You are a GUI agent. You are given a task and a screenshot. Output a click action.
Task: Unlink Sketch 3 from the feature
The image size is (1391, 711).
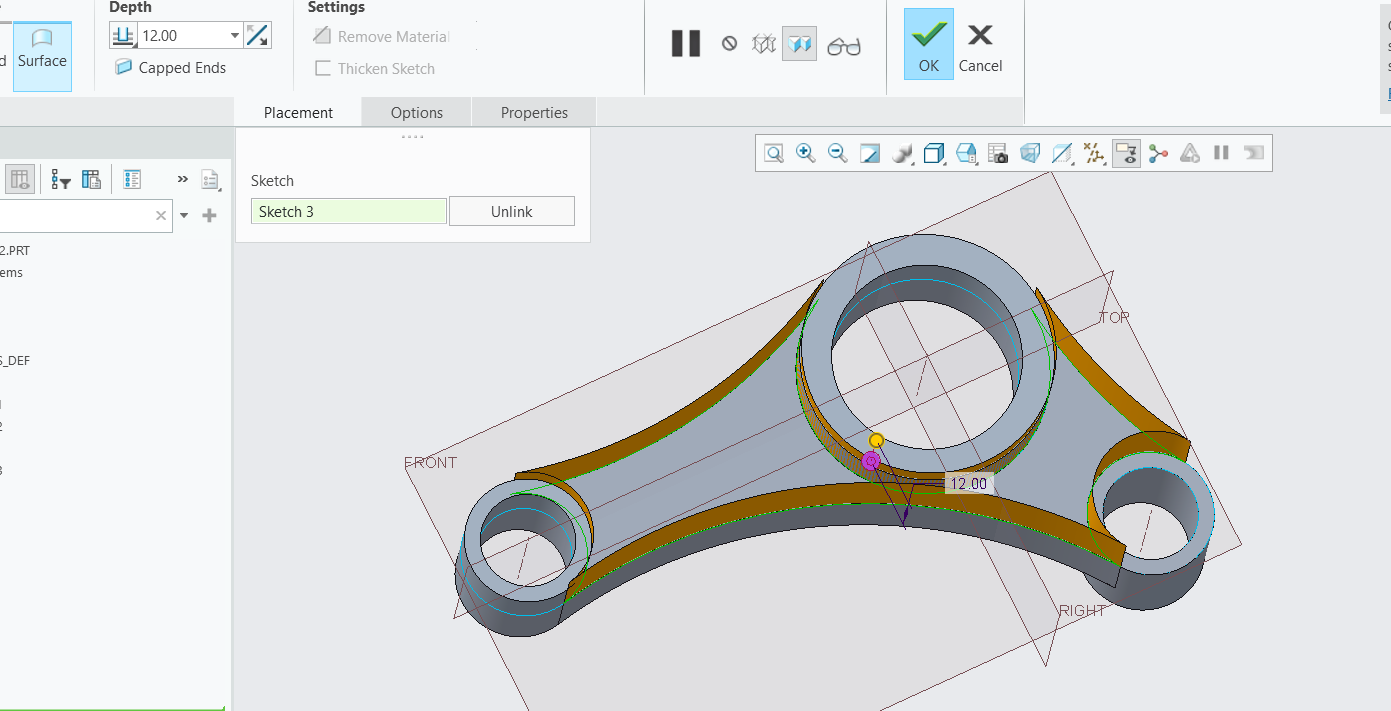point(511,211)
